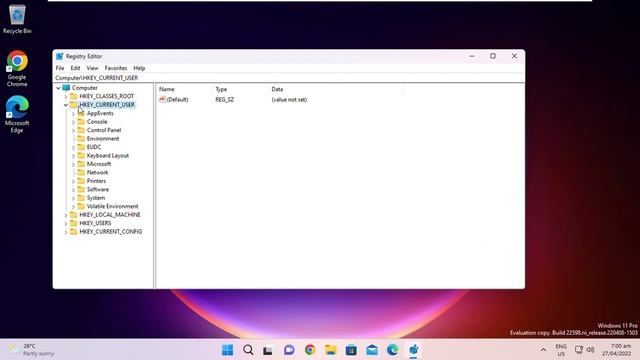Select the EUDC key
The width and height of the screenshot is (640, 360).
(94, 147)
